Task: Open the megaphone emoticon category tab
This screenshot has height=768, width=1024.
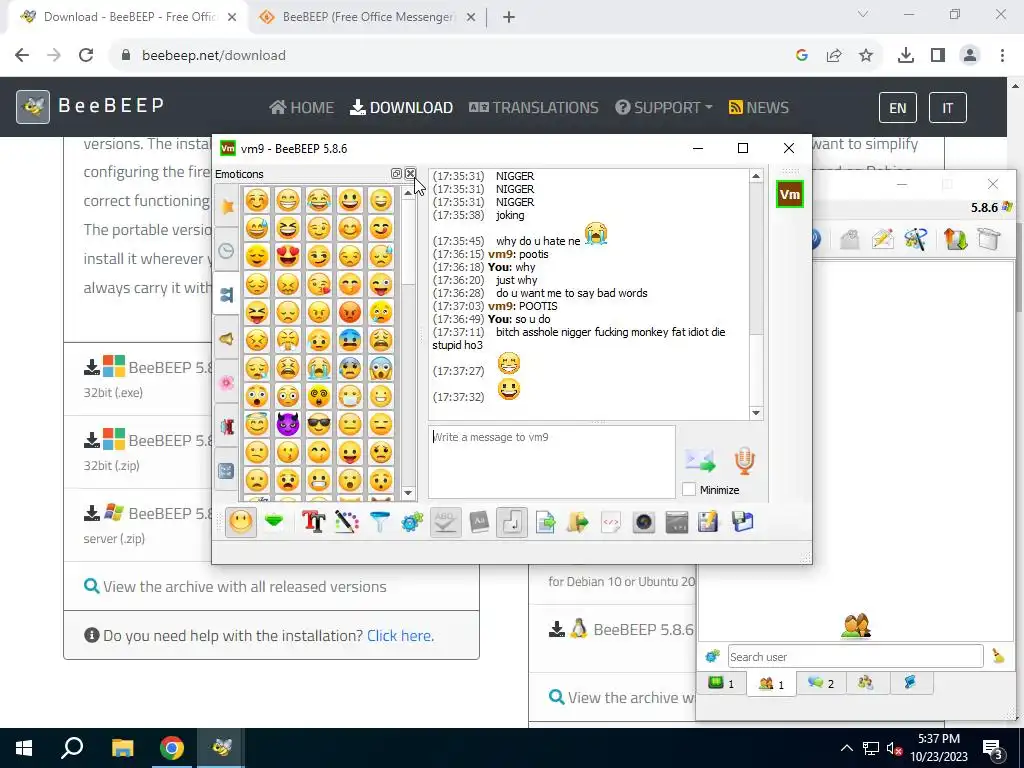Action: [x=227, y=339]
